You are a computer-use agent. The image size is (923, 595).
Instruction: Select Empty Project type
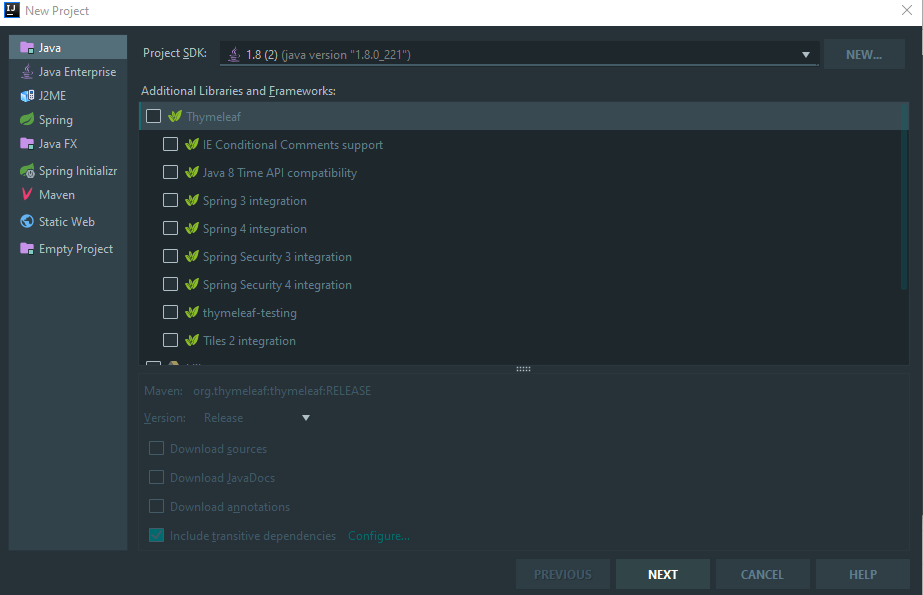68,248
